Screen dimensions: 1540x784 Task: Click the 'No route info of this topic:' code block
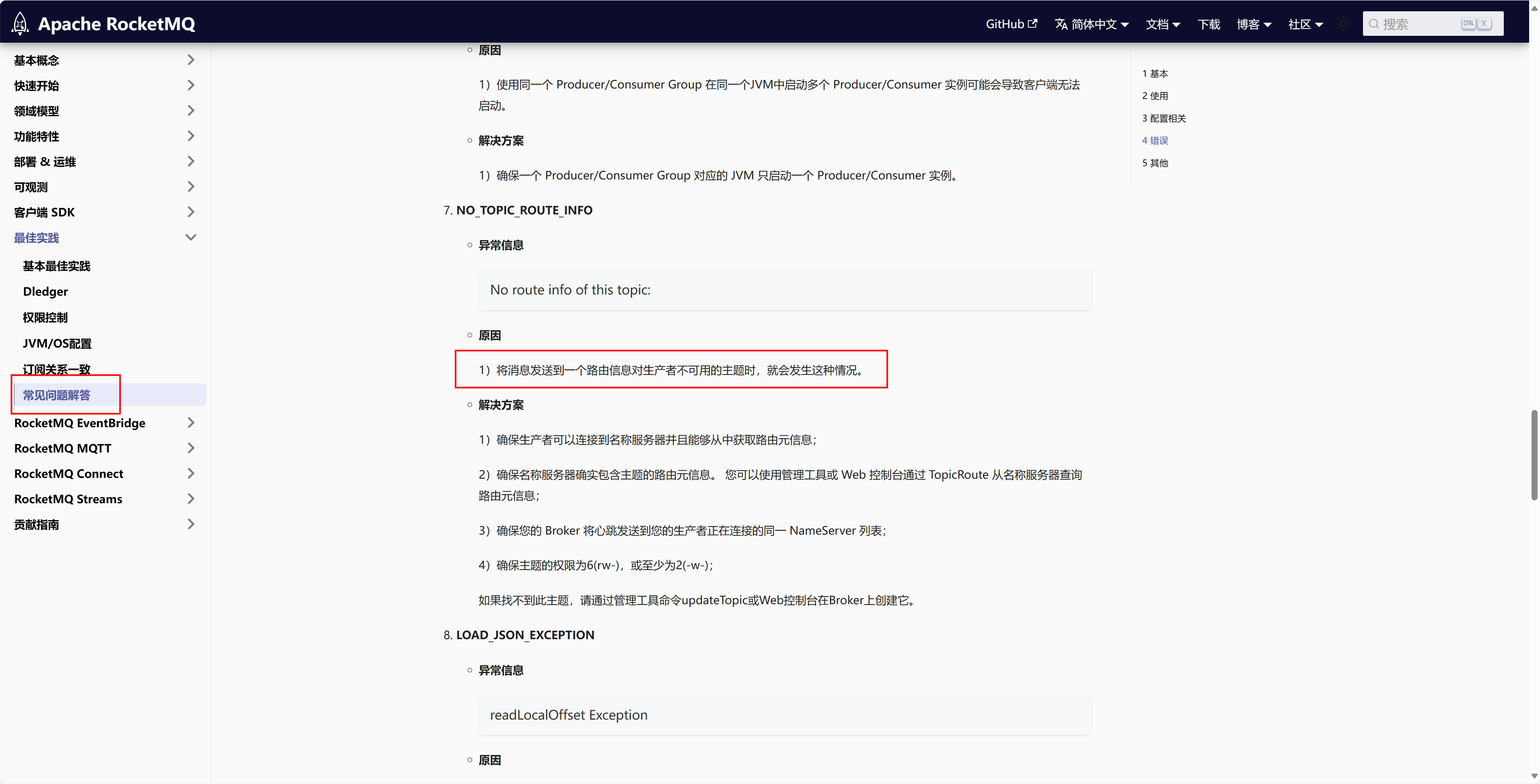(784, 290)
